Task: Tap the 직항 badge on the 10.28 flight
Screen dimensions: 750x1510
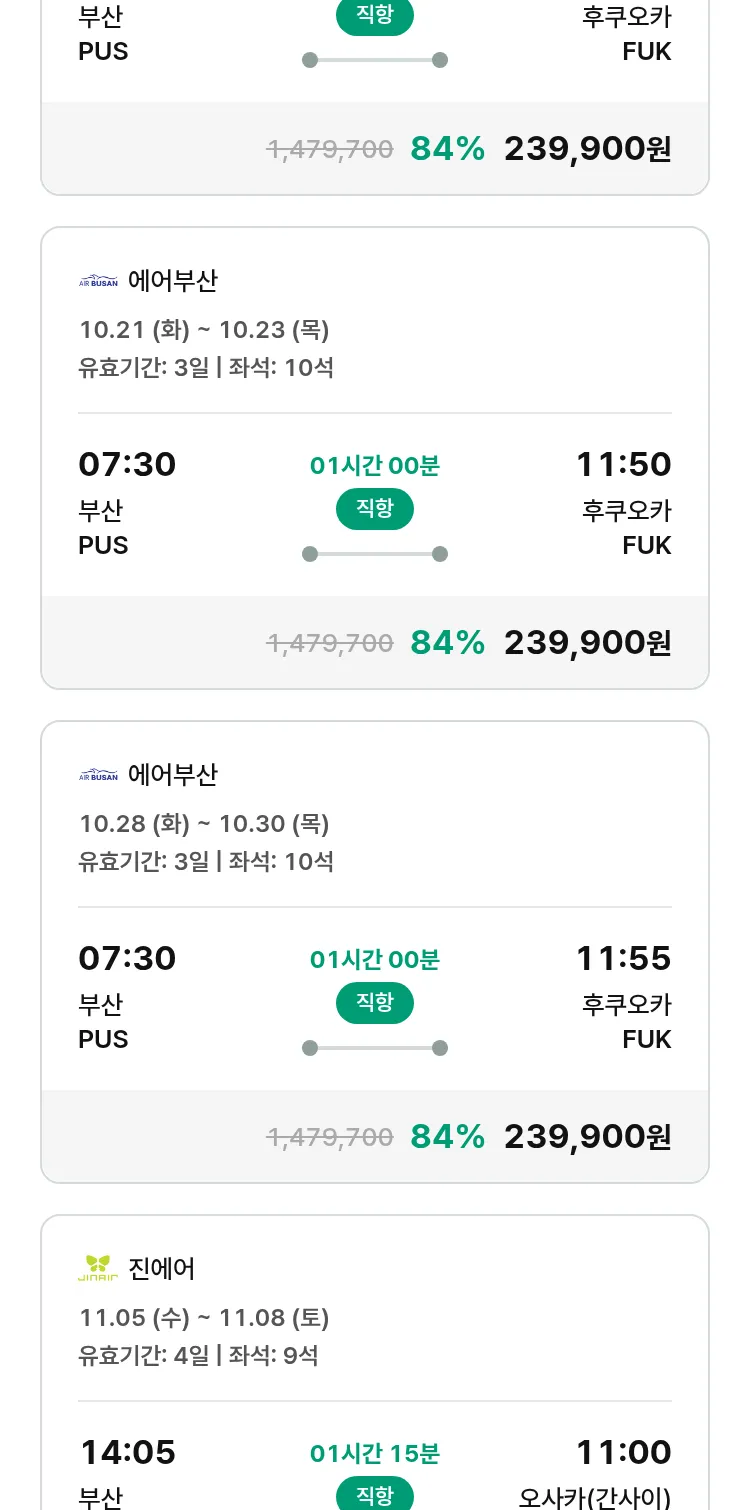Action: [x=374, y=1003]
